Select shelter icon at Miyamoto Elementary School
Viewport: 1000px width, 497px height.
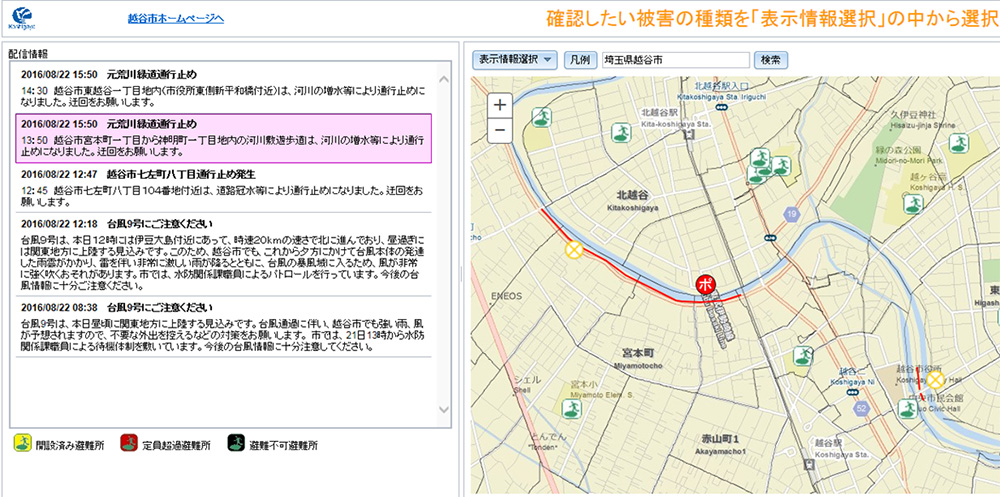pos(571,409)
